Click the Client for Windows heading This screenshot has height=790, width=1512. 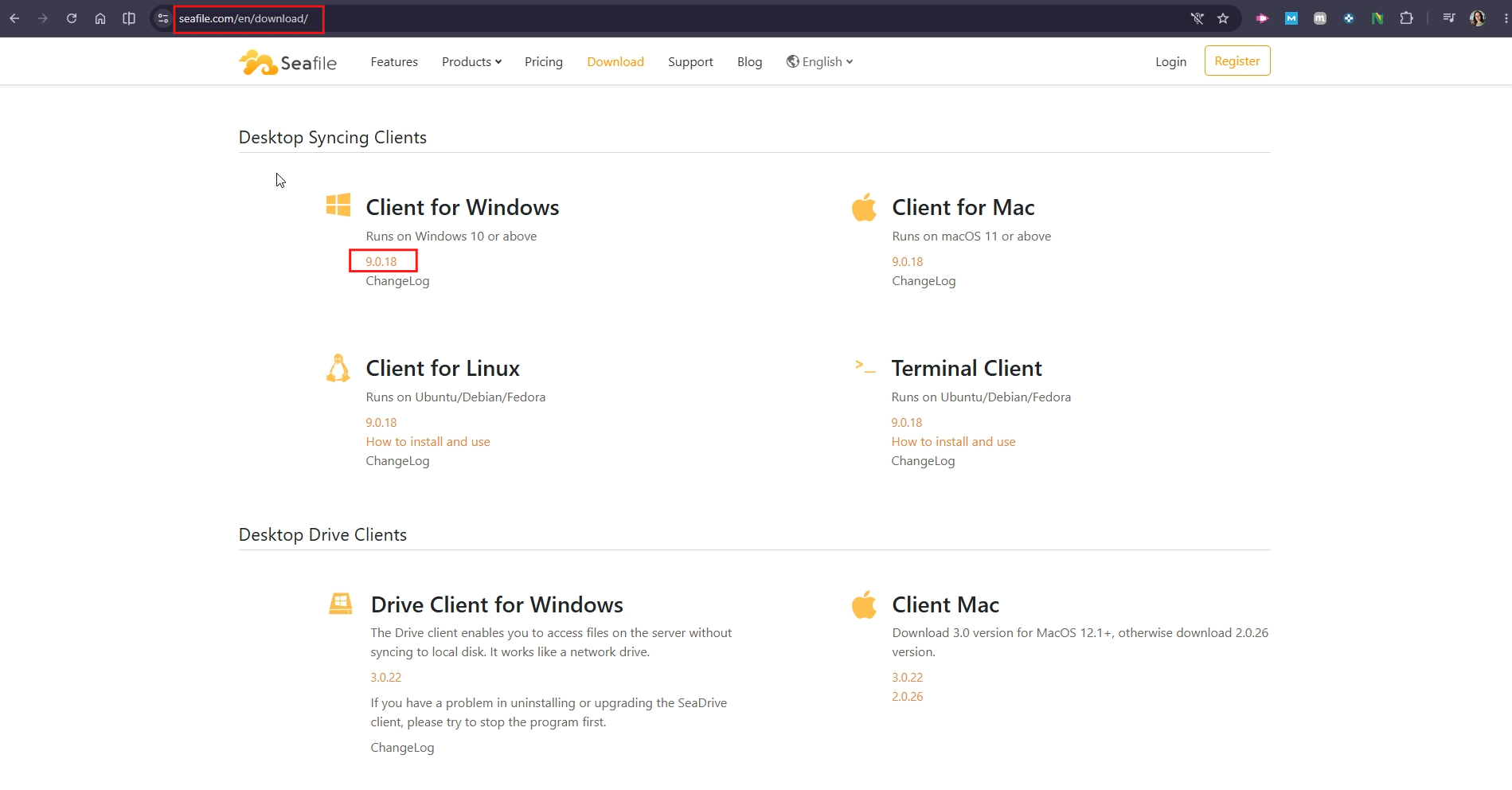click(x=463, y=208)
